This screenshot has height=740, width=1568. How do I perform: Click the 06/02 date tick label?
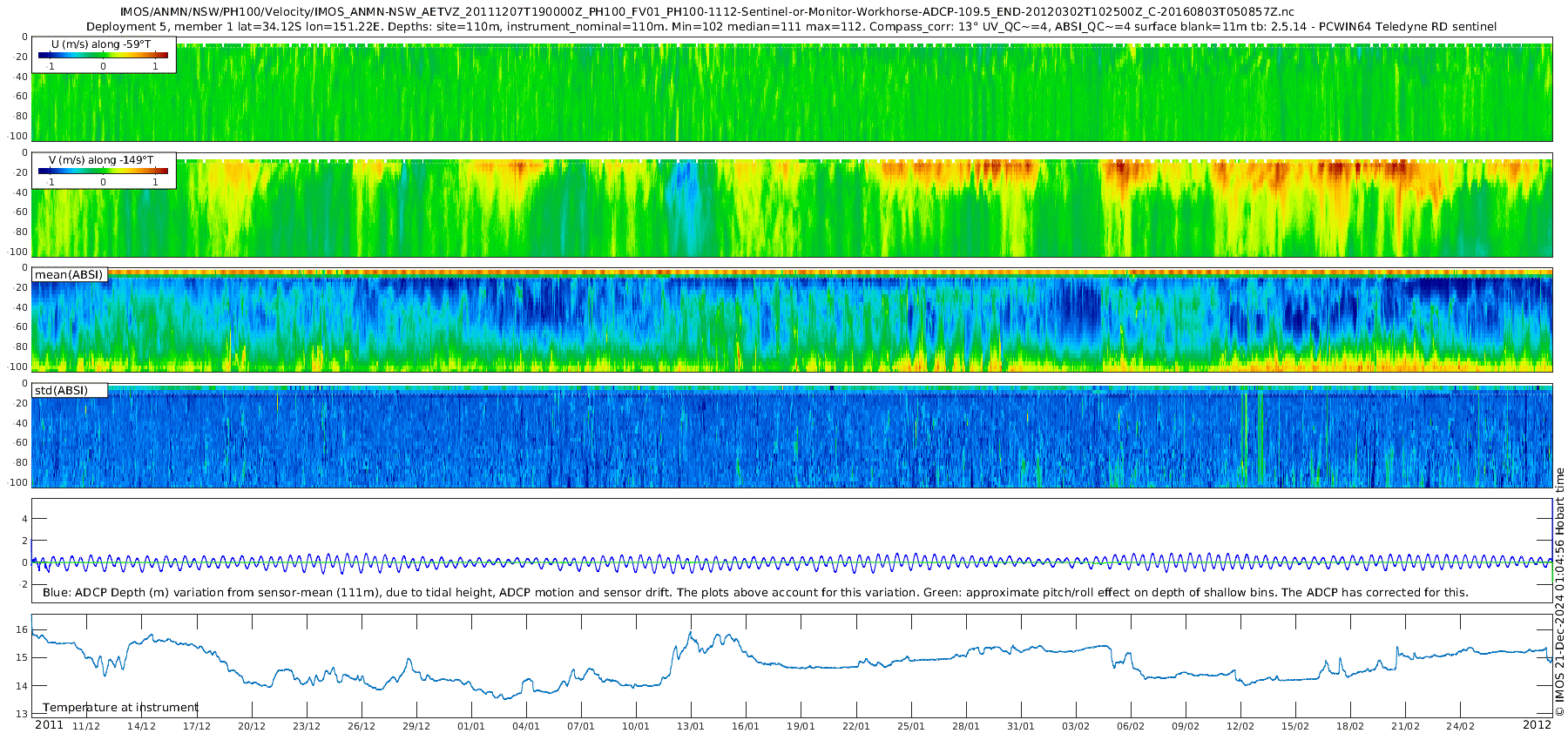(1131, 727)
